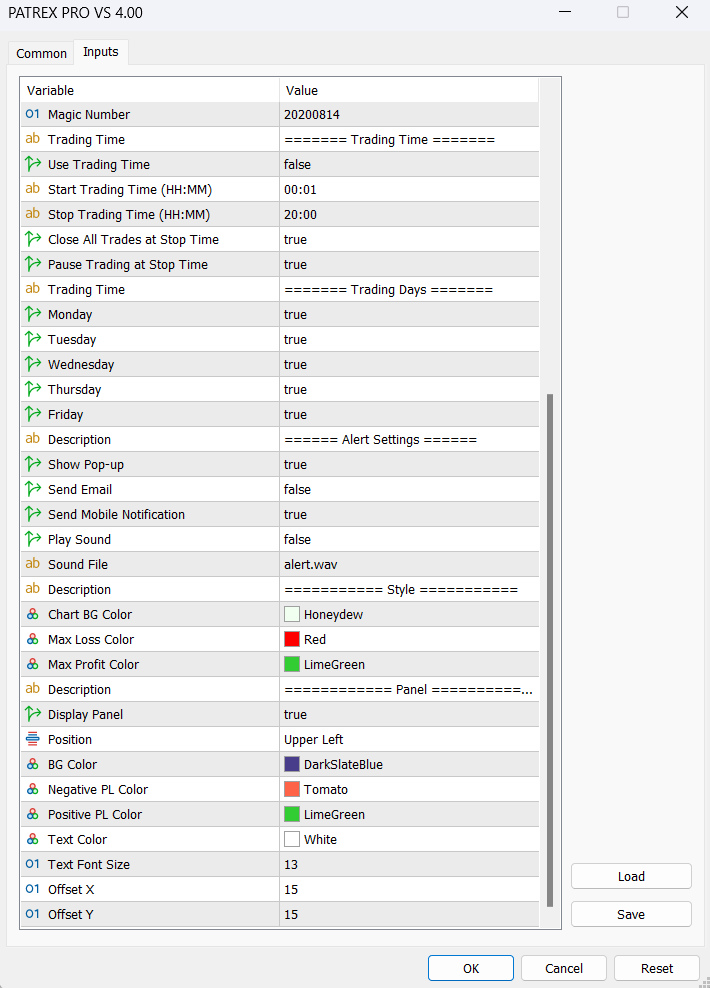Open the BG Color DarkSlateBlue value

coord(409,764)
